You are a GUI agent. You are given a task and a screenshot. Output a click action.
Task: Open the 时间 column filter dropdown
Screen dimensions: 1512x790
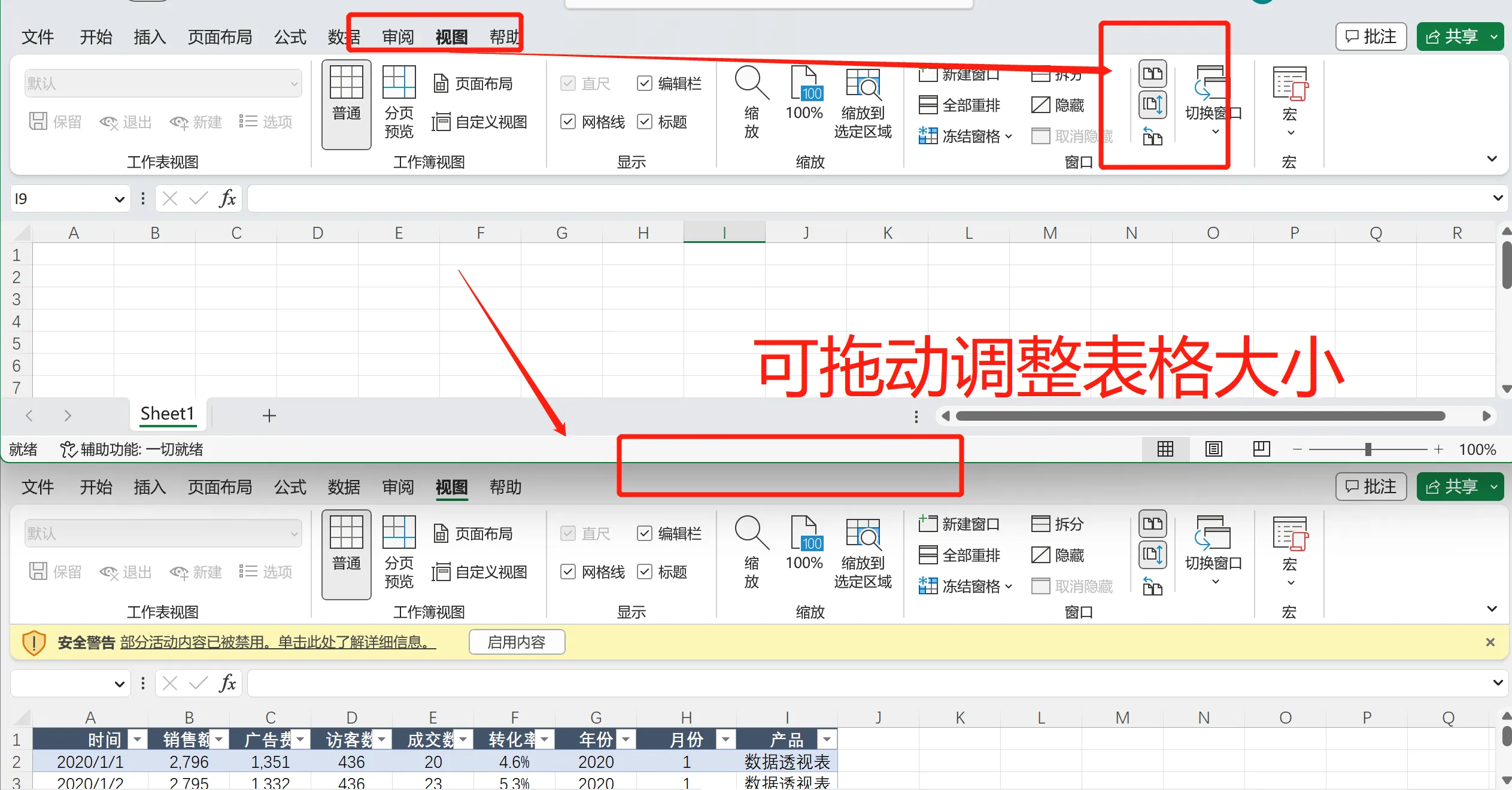[138, 740]
